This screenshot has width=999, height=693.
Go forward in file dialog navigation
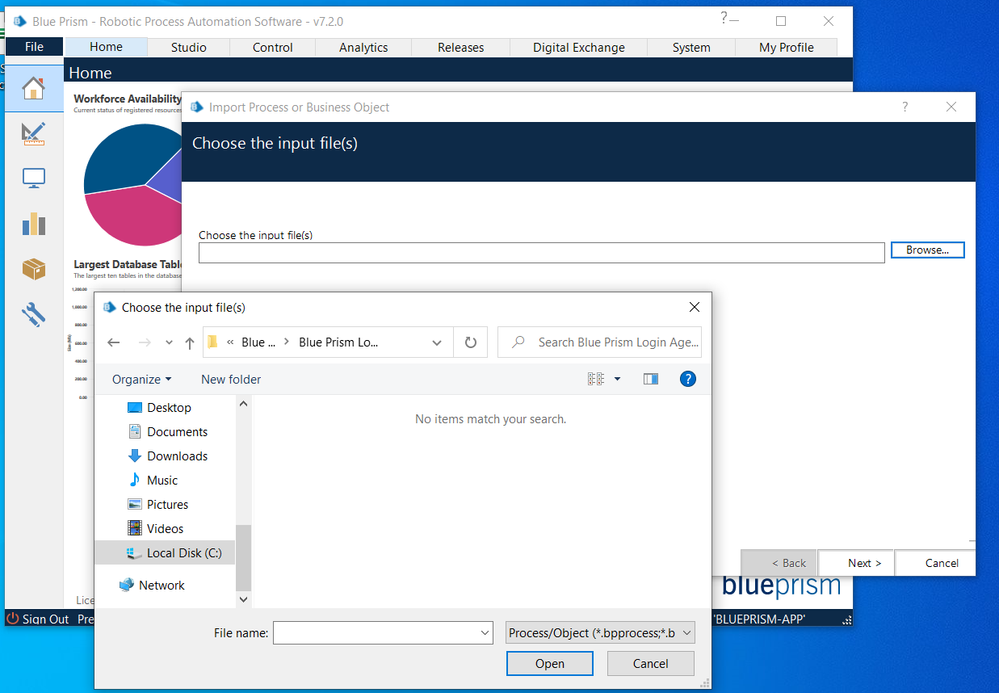point(145,343)
